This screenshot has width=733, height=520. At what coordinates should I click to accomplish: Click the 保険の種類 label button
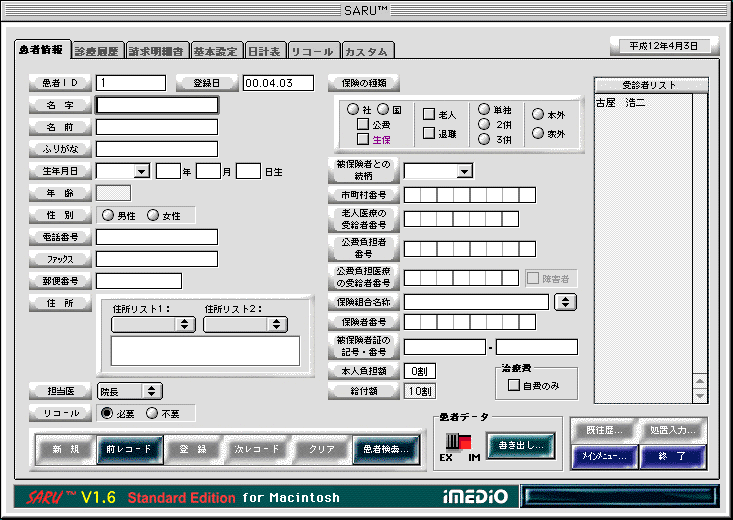coord(364,83)
